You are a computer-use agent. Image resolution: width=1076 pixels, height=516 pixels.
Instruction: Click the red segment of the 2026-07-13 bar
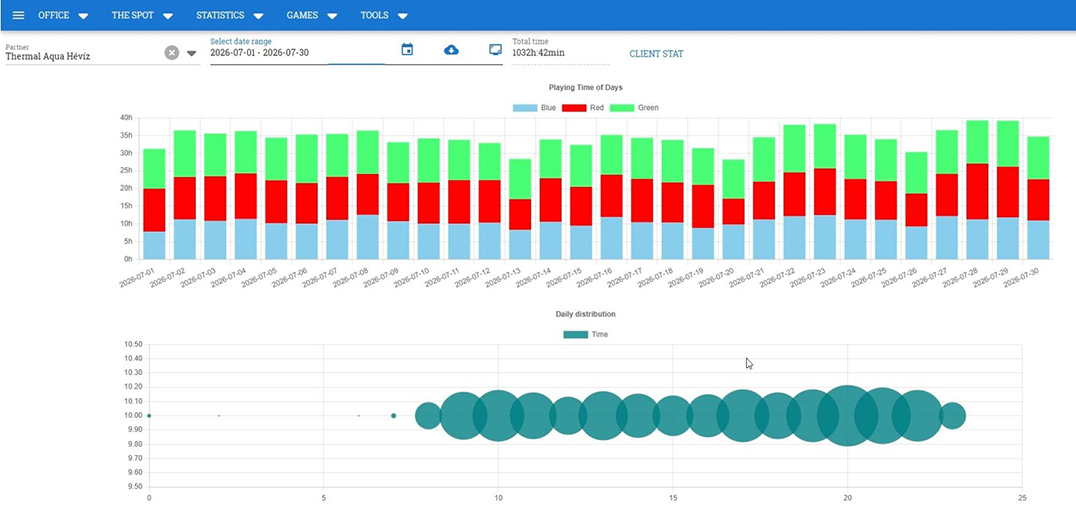520,214
